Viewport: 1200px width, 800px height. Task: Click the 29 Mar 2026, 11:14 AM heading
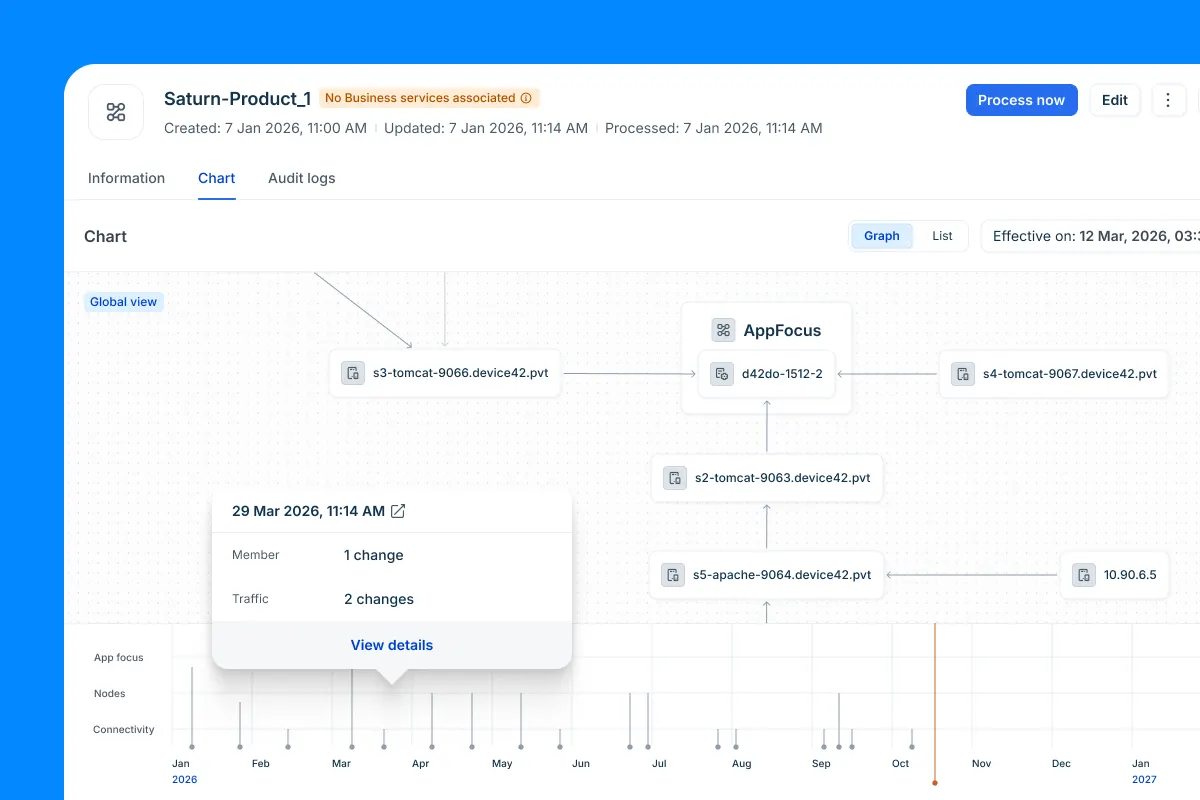(308, 511)
